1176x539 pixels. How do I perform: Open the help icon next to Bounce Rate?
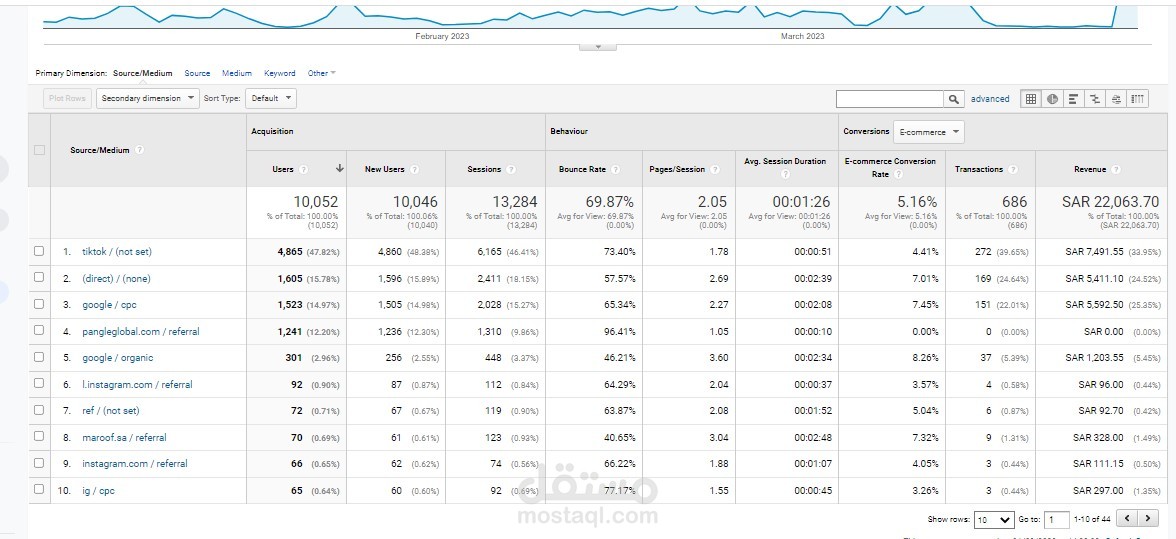(615, 169)
